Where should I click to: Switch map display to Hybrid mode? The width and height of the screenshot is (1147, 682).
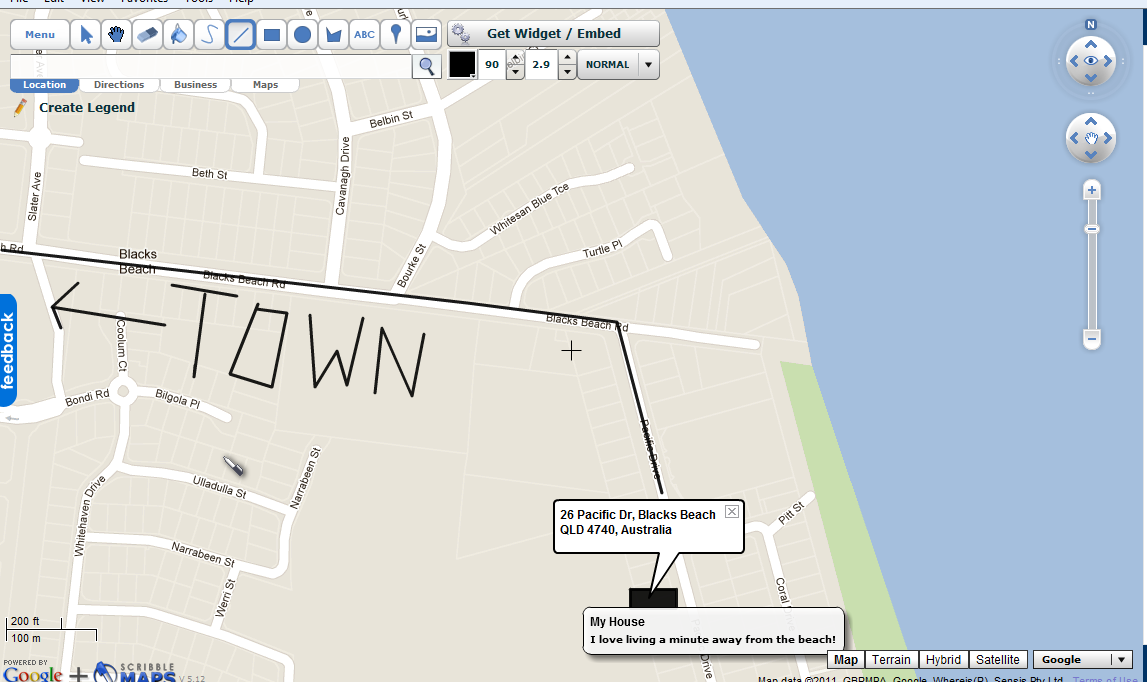pos(943,659)
